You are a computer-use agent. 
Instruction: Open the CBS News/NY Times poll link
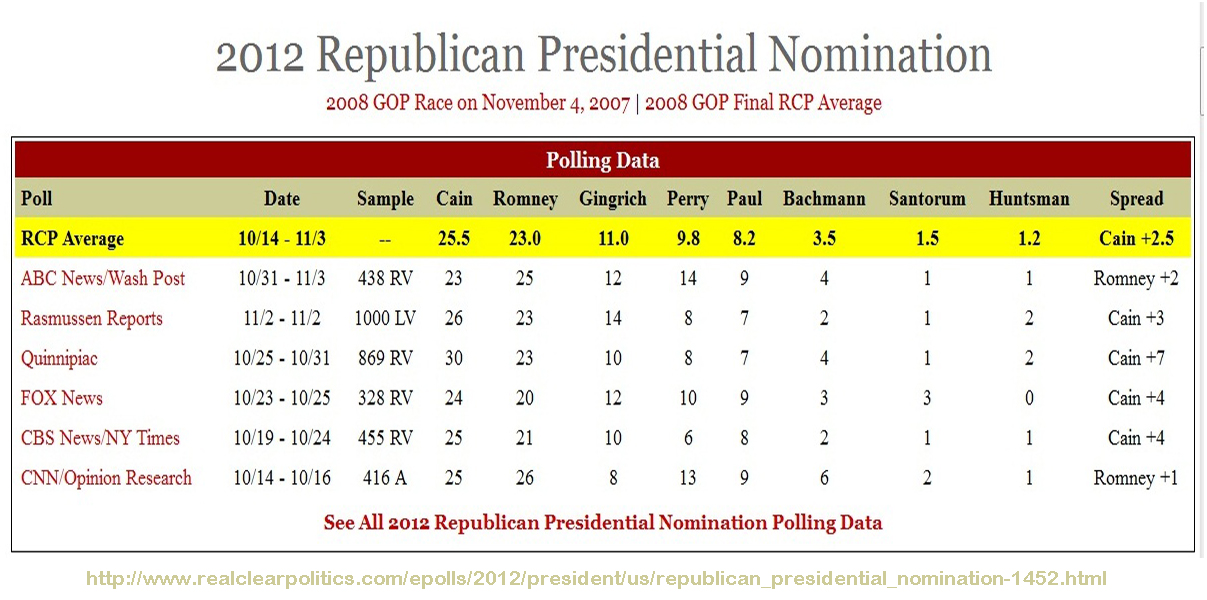pos(100,438)
